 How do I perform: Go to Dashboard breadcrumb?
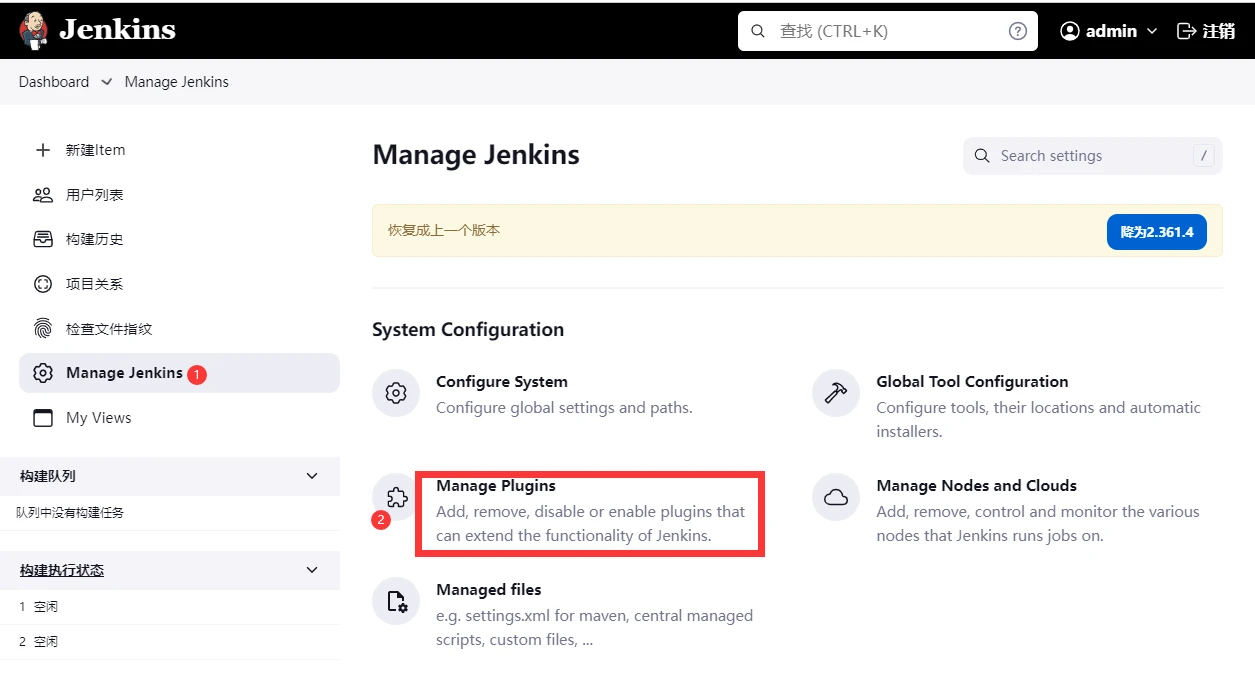54,82
